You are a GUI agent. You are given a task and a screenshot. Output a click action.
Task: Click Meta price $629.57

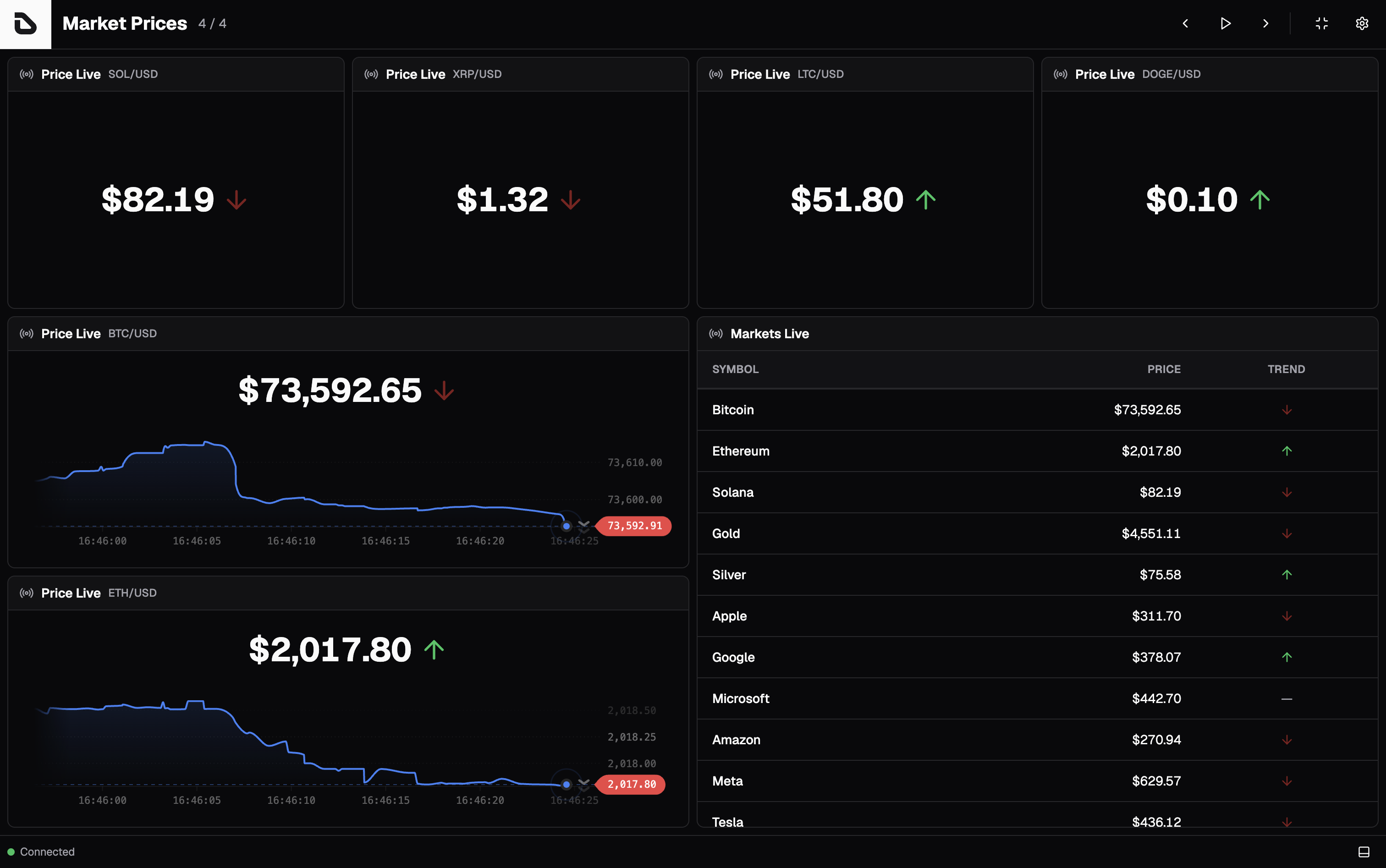click(x=1156, y=781)
